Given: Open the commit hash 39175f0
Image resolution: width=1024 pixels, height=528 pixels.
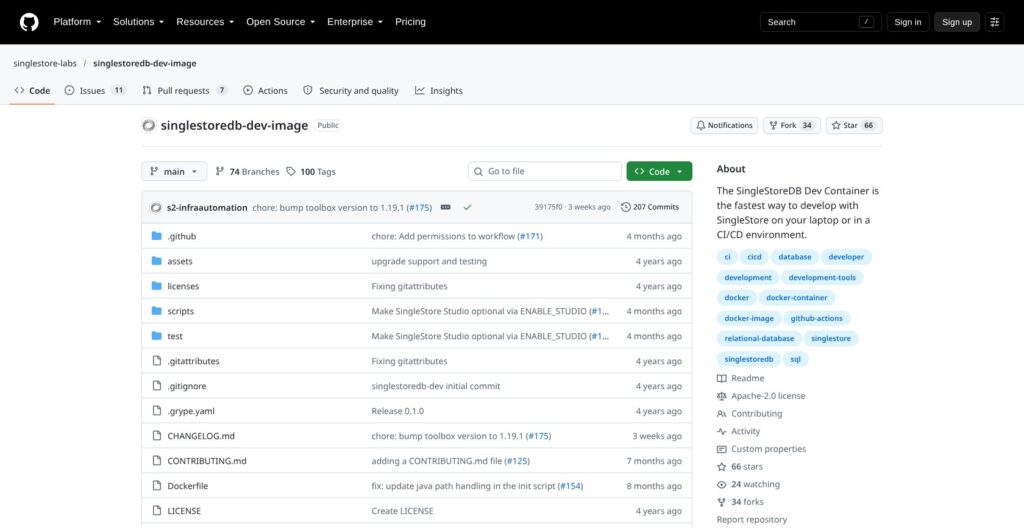Looking at the screenshot, I should coord(548,207).
